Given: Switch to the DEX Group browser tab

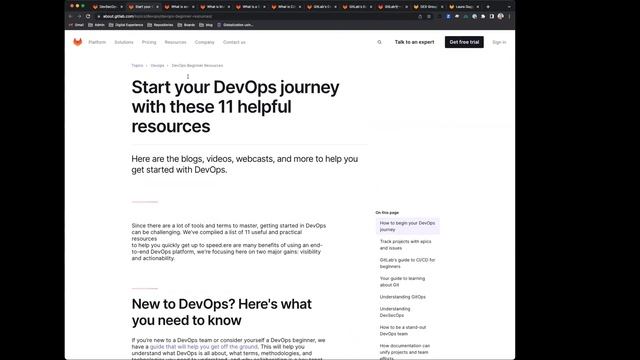Looking at the screenshot, I should point(427,7).
